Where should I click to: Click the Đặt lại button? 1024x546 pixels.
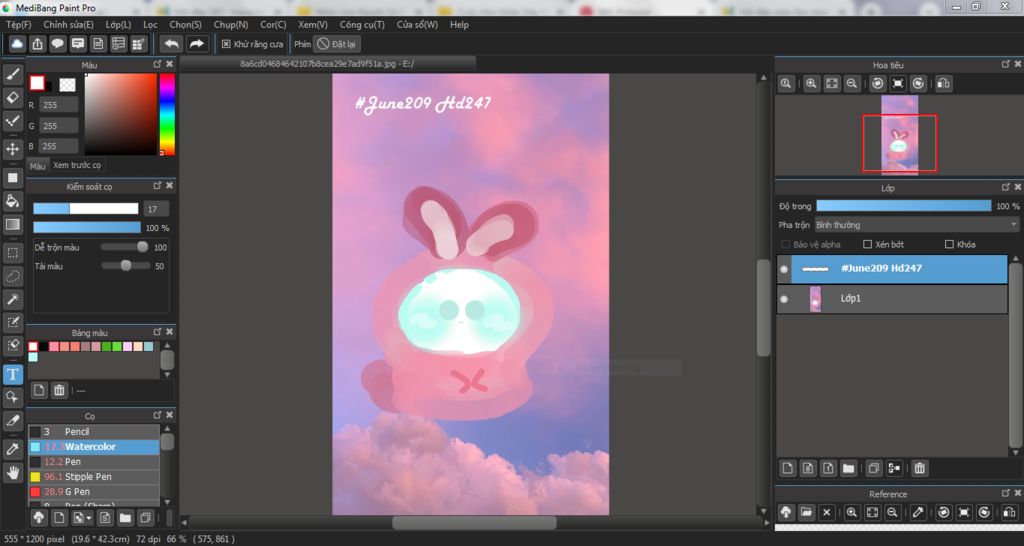point(337,44)
